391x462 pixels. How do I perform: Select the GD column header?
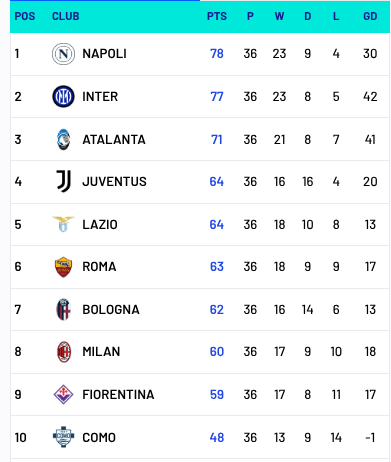click(x=370, y=16)
